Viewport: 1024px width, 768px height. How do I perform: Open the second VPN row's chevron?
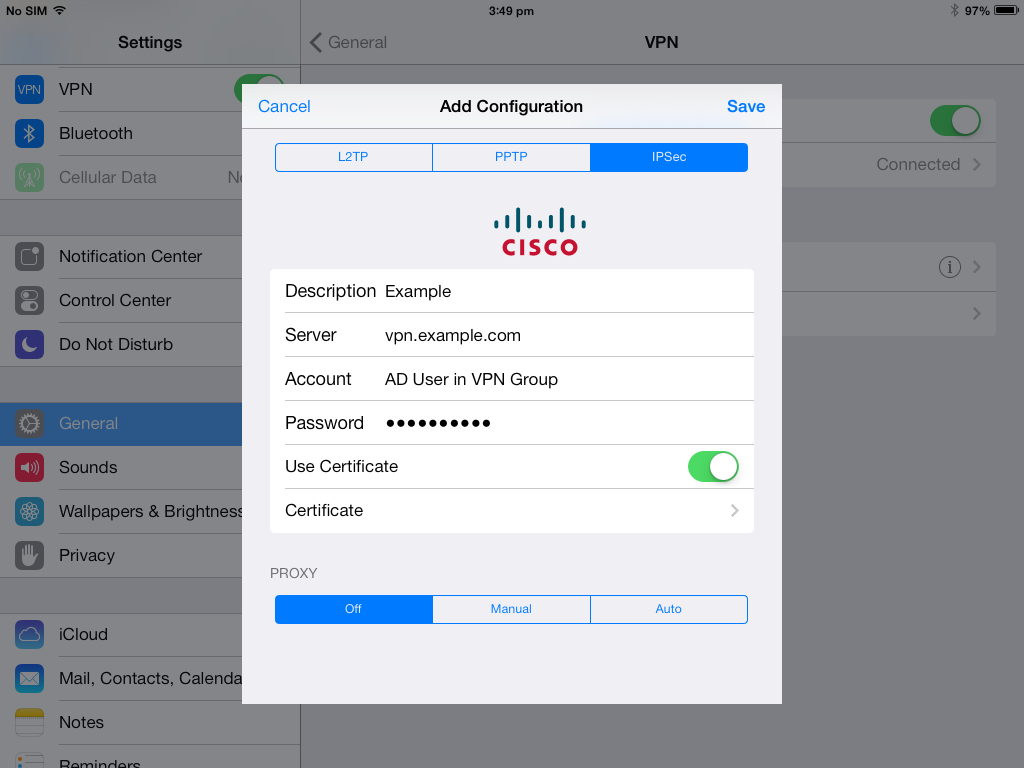click(977, 313)
